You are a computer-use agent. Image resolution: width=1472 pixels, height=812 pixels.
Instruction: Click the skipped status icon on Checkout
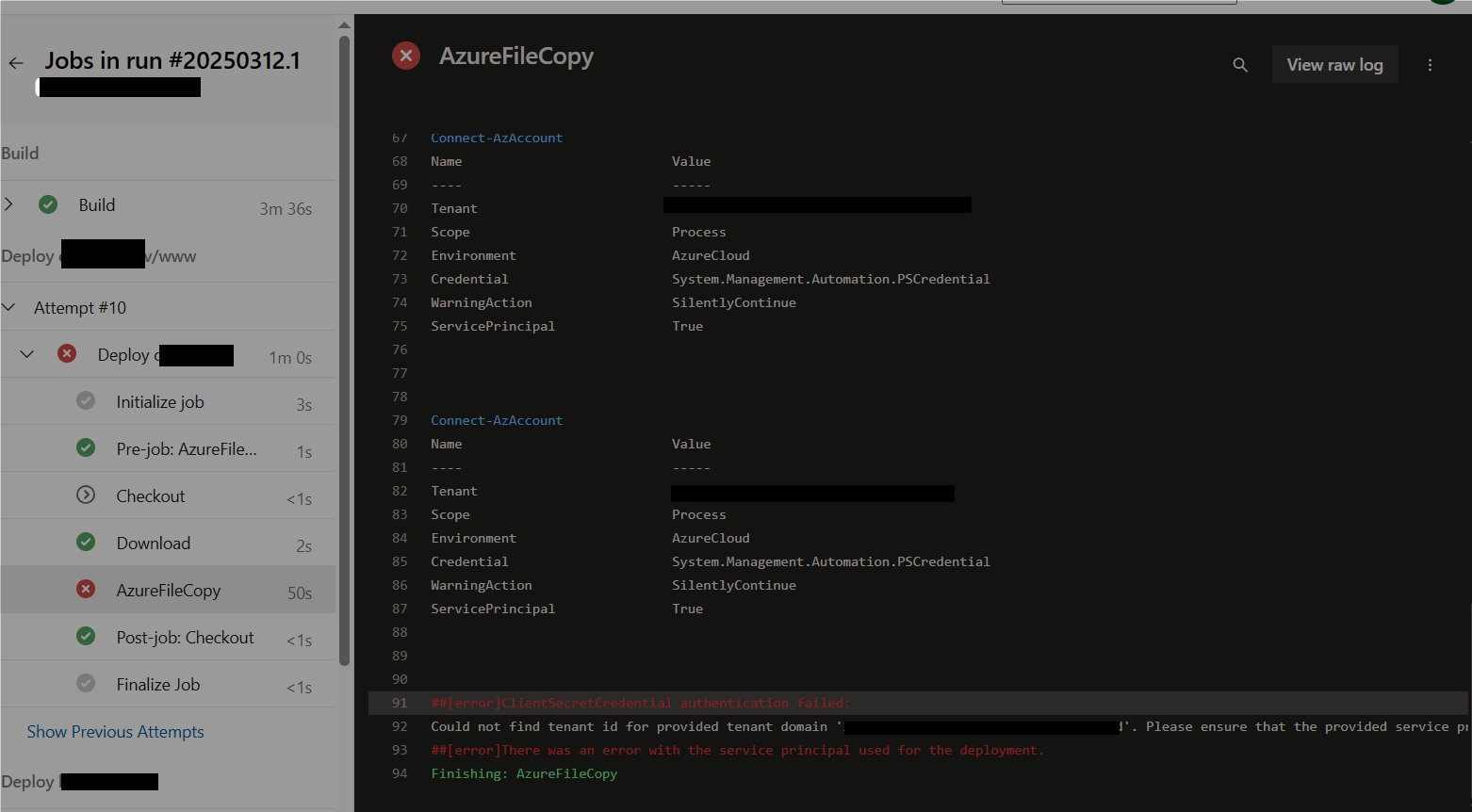[x=85, y=495]
